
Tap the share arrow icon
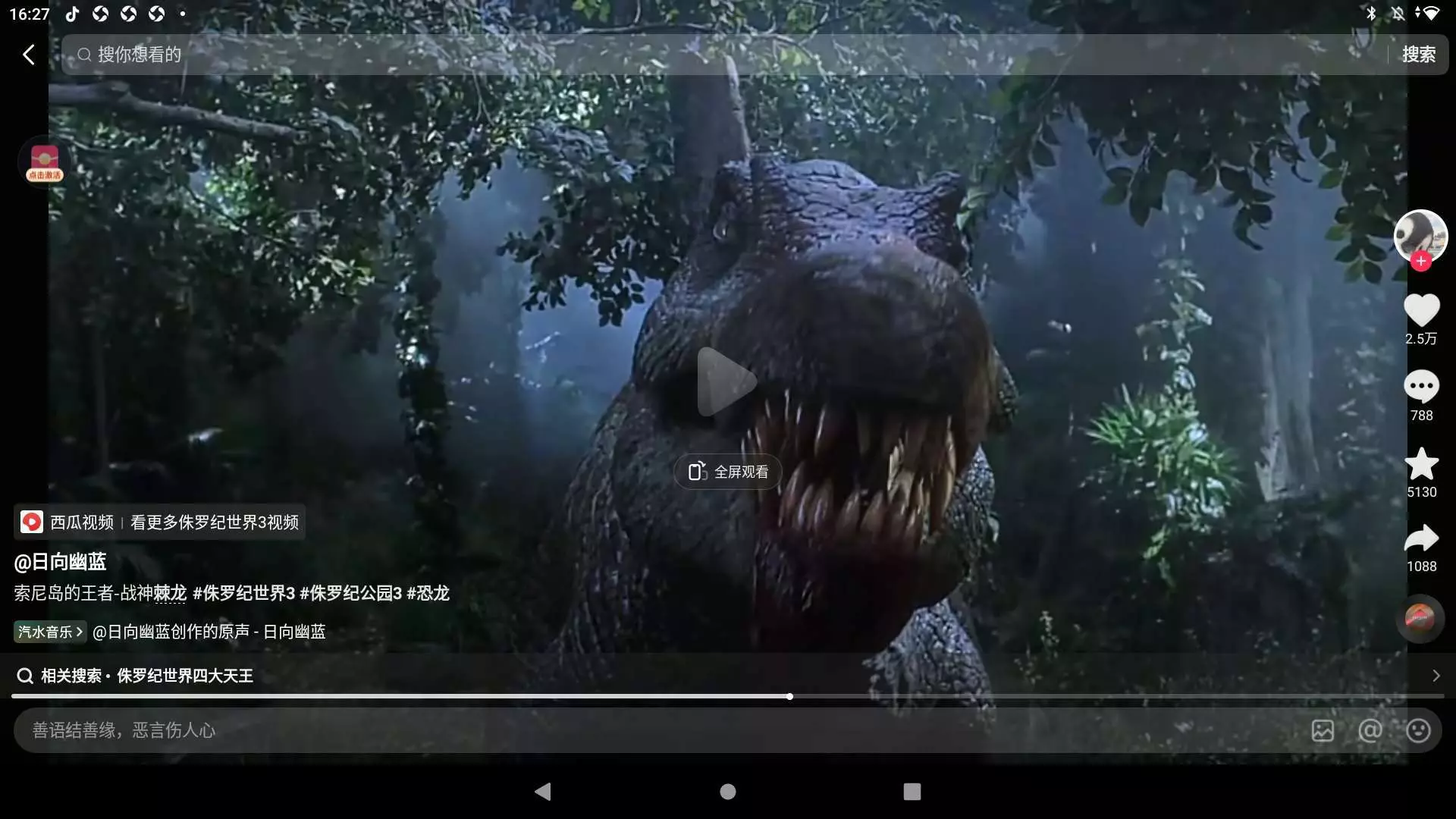pos(1421,538)
